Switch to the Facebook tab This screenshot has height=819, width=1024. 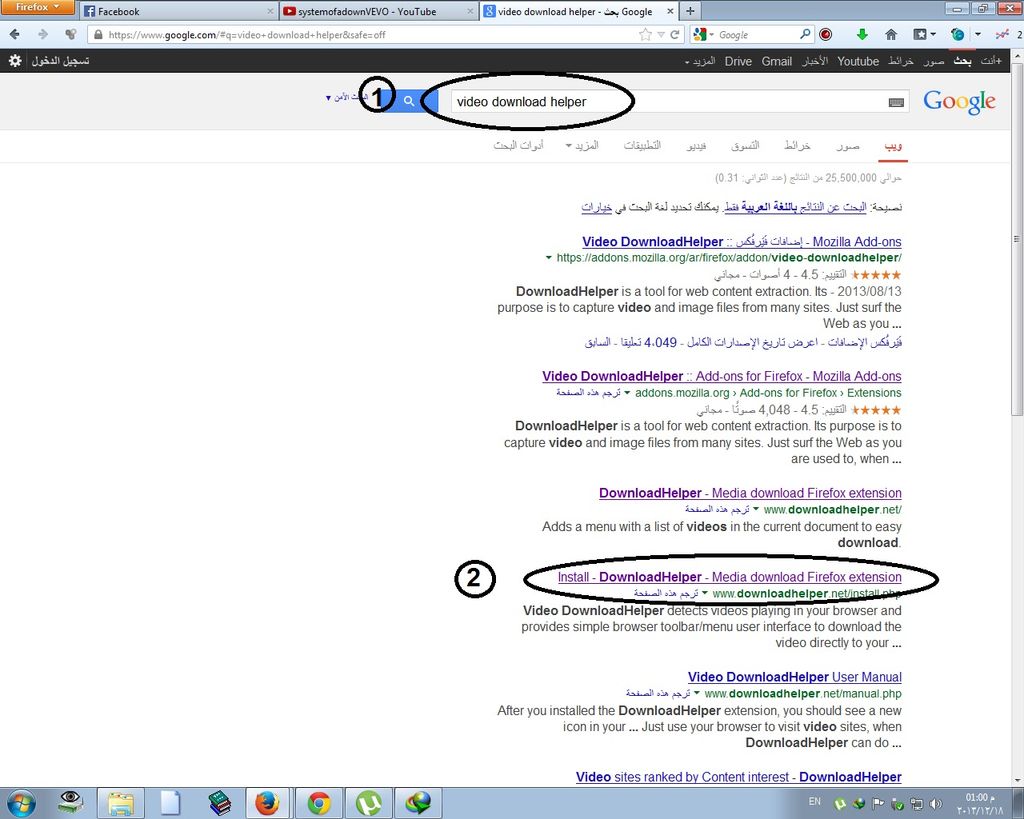178,11
